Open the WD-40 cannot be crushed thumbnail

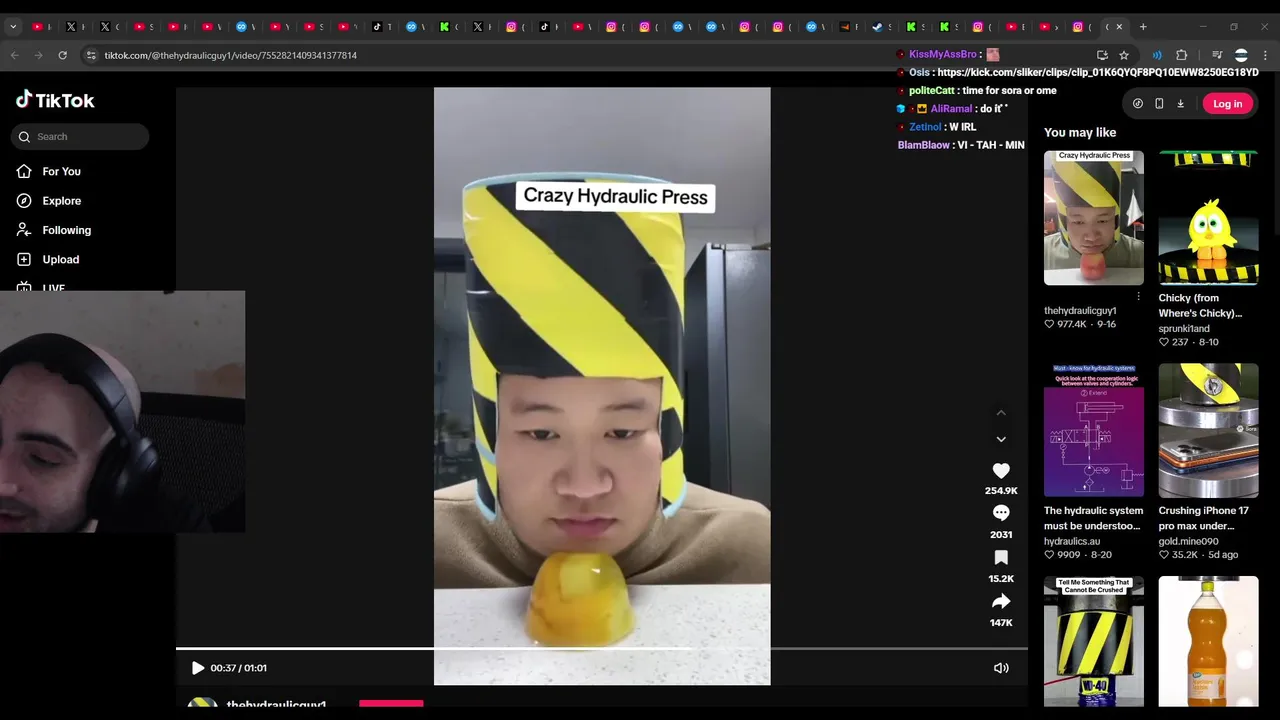[x=1094, y=642]
